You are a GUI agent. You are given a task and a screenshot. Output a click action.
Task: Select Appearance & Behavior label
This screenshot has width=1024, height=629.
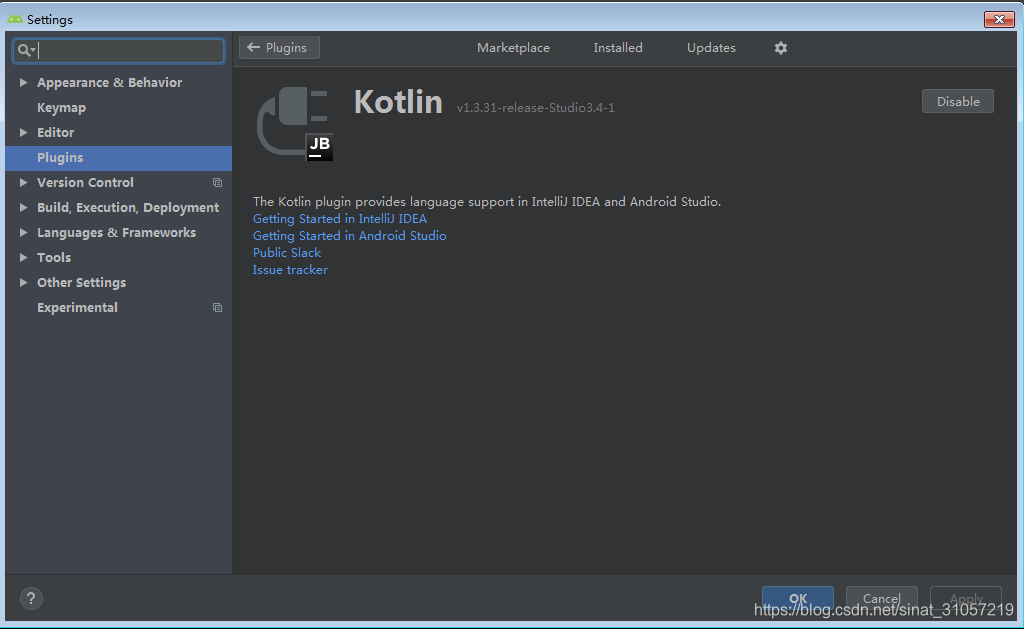tap(109, 82)
